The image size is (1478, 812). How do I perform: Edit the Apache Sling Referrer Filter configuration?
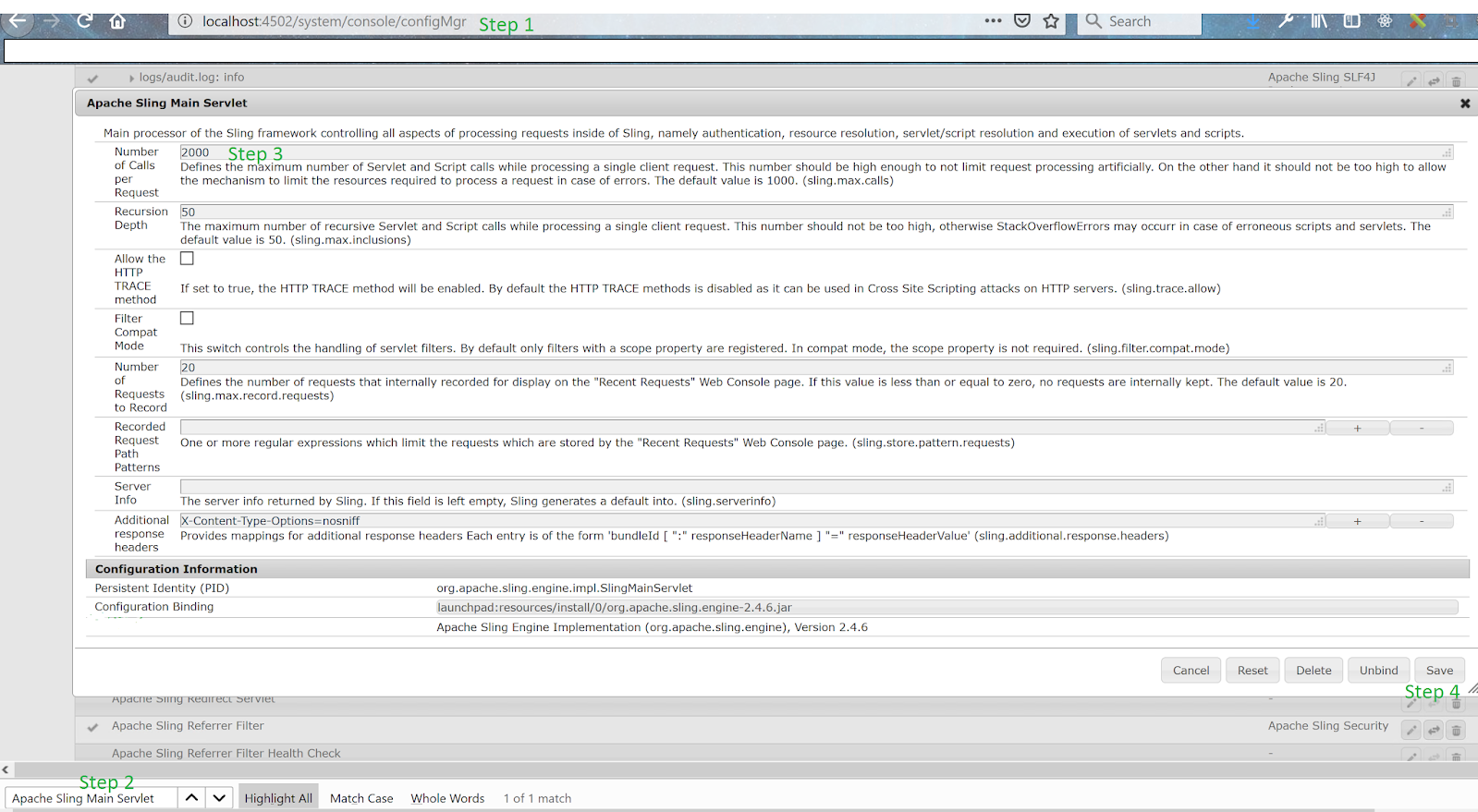(1411, 731)
